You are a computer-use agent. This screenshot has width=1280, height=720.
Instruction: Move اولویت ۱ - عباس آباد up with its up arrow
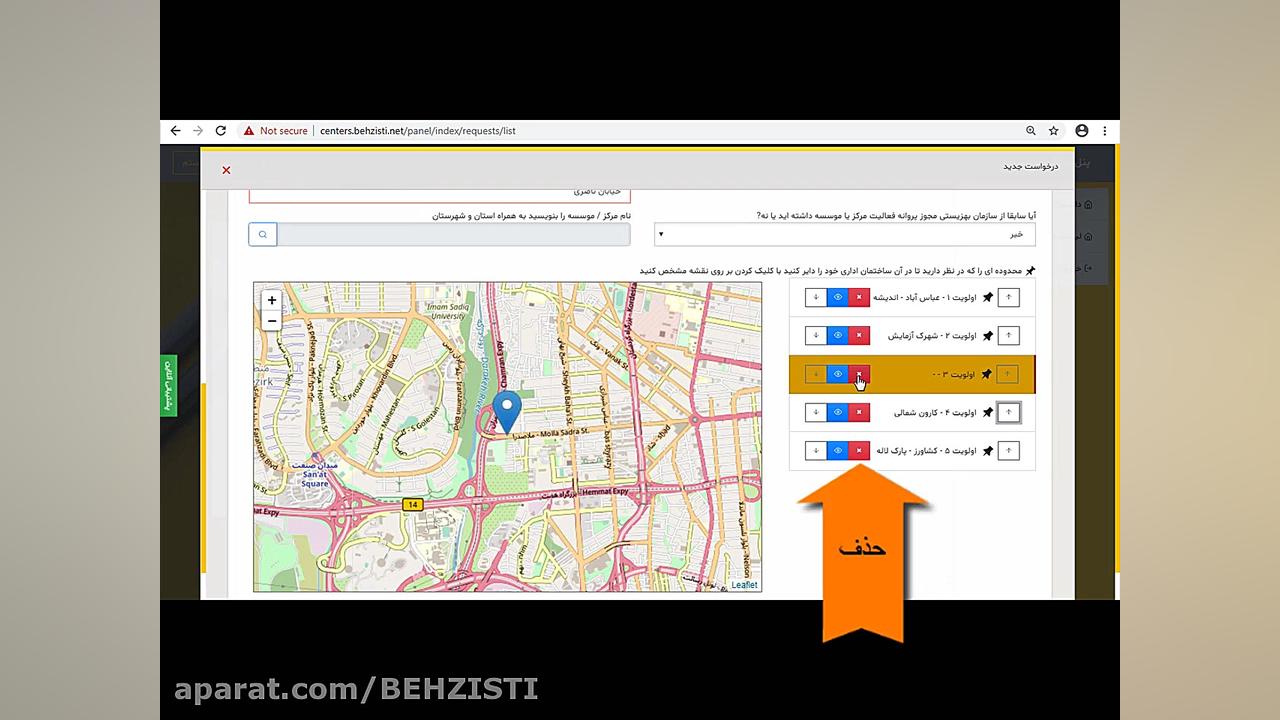(1008, 297)
